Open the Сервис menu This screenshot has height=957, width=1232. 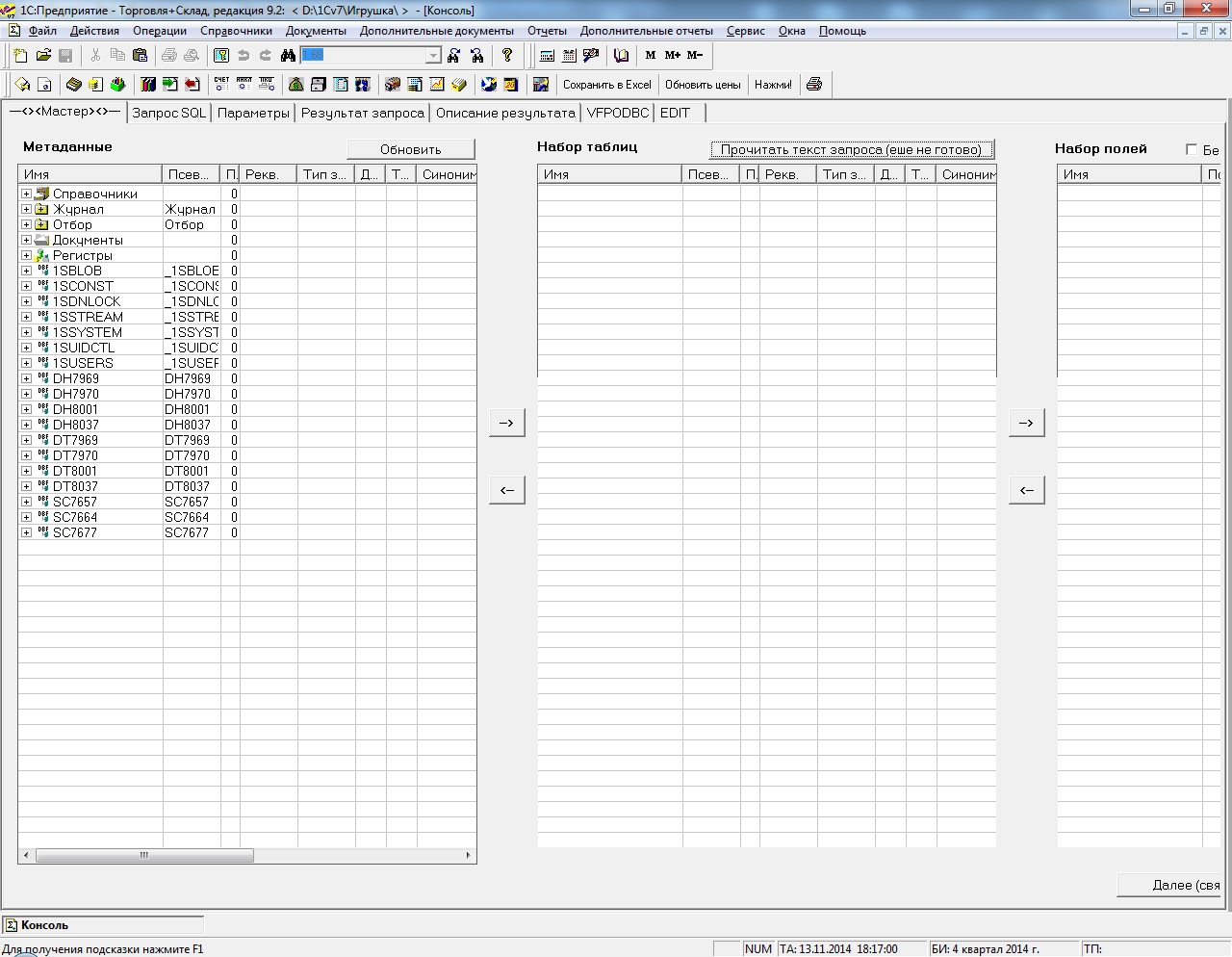(745, 31)
